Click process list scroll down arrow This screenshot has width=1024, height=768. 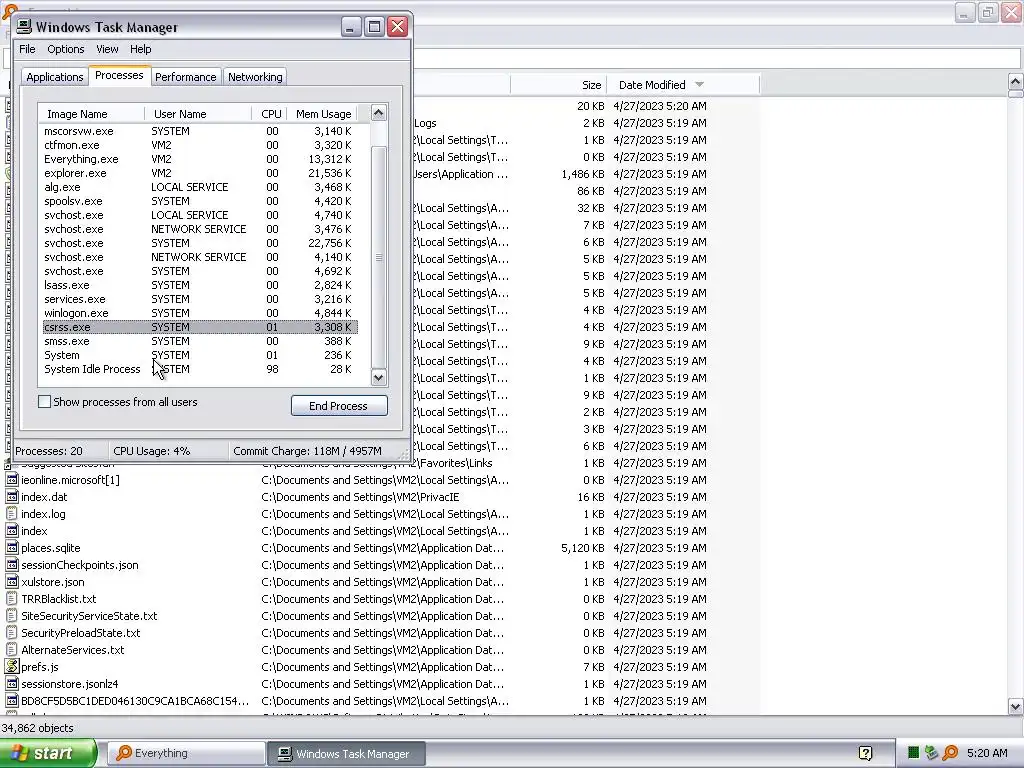379,377
